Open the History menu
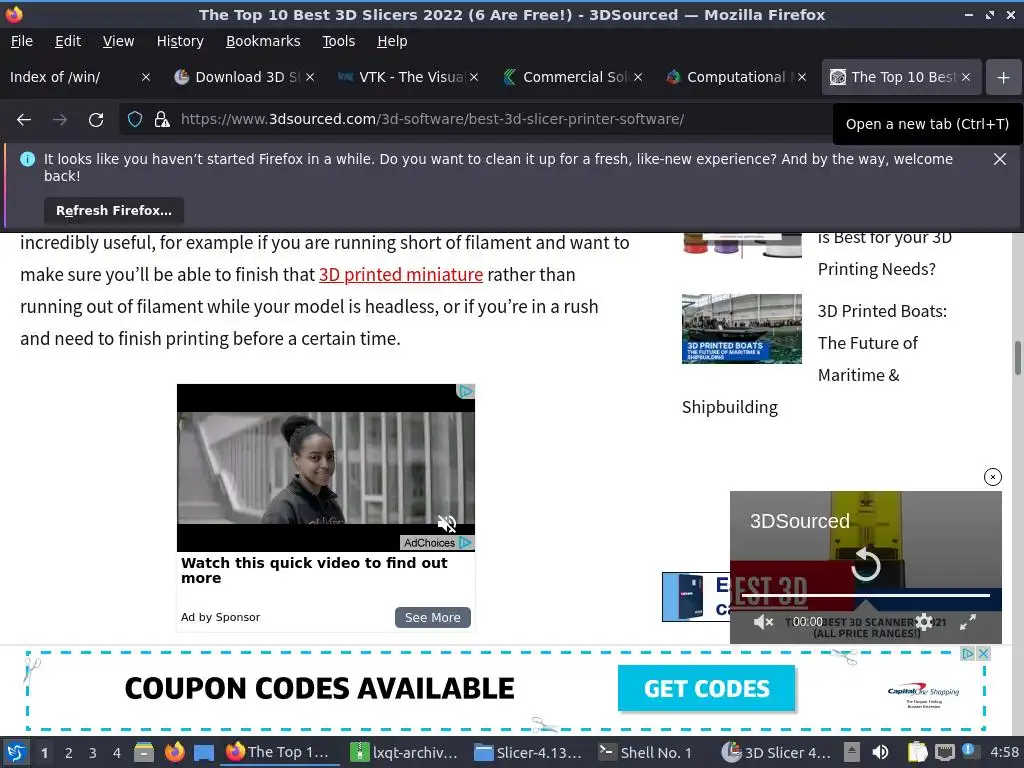Image resolution: width=1024 pixels, height=768 pixels. [x=180, y=41]
